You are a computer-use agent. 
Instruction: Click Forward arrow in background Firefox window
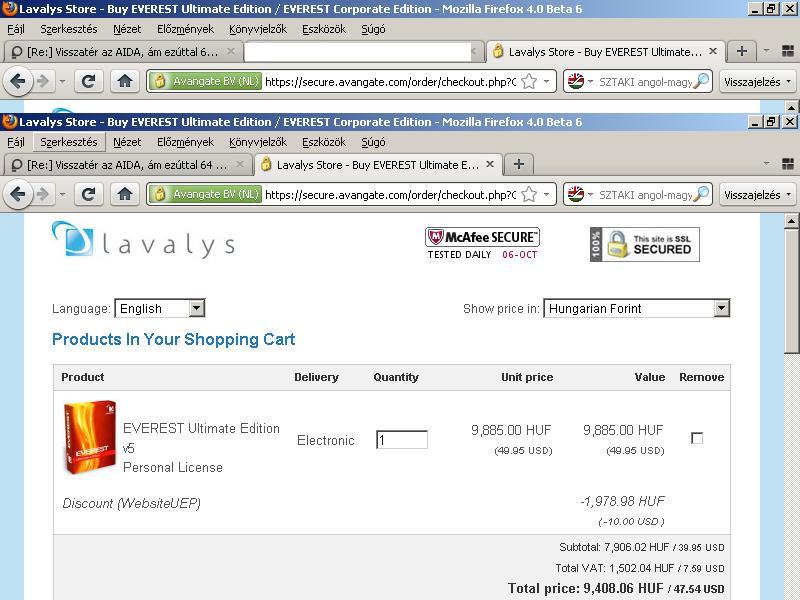point(43,81)
